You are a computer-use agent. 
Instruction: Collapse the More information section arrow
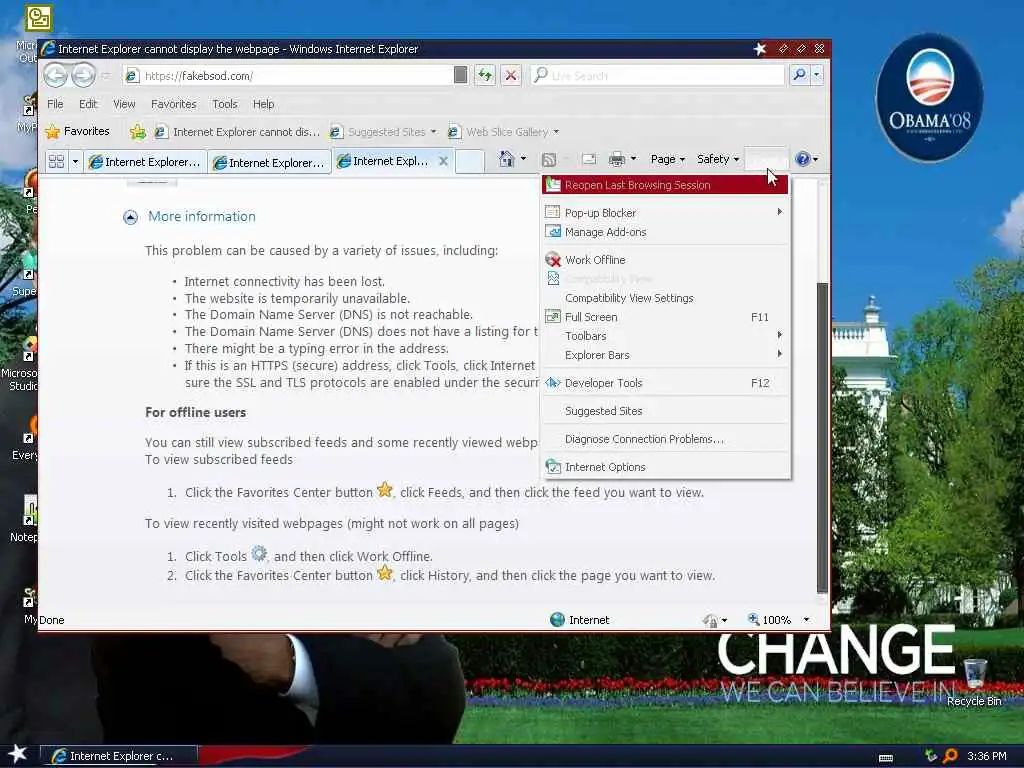pyautogui.click(x=131, y=217)
